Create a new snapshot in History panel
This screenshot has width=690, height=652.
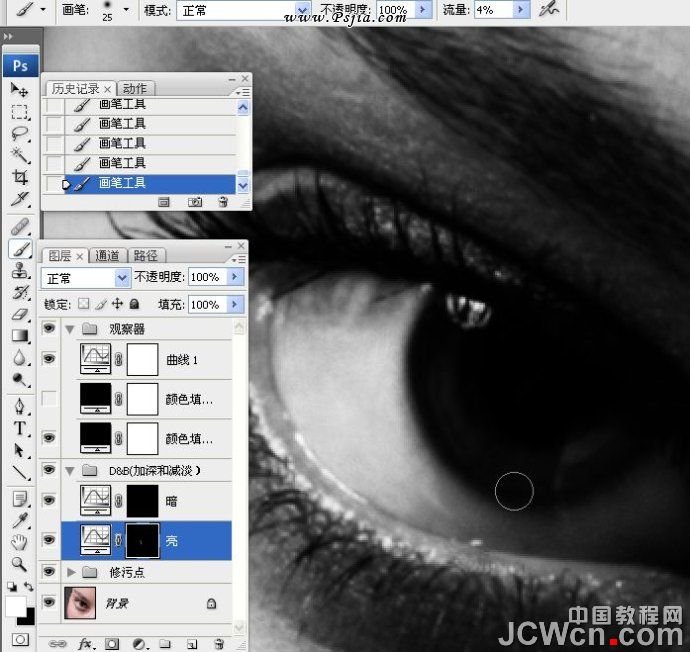click(x=195, y=202)
